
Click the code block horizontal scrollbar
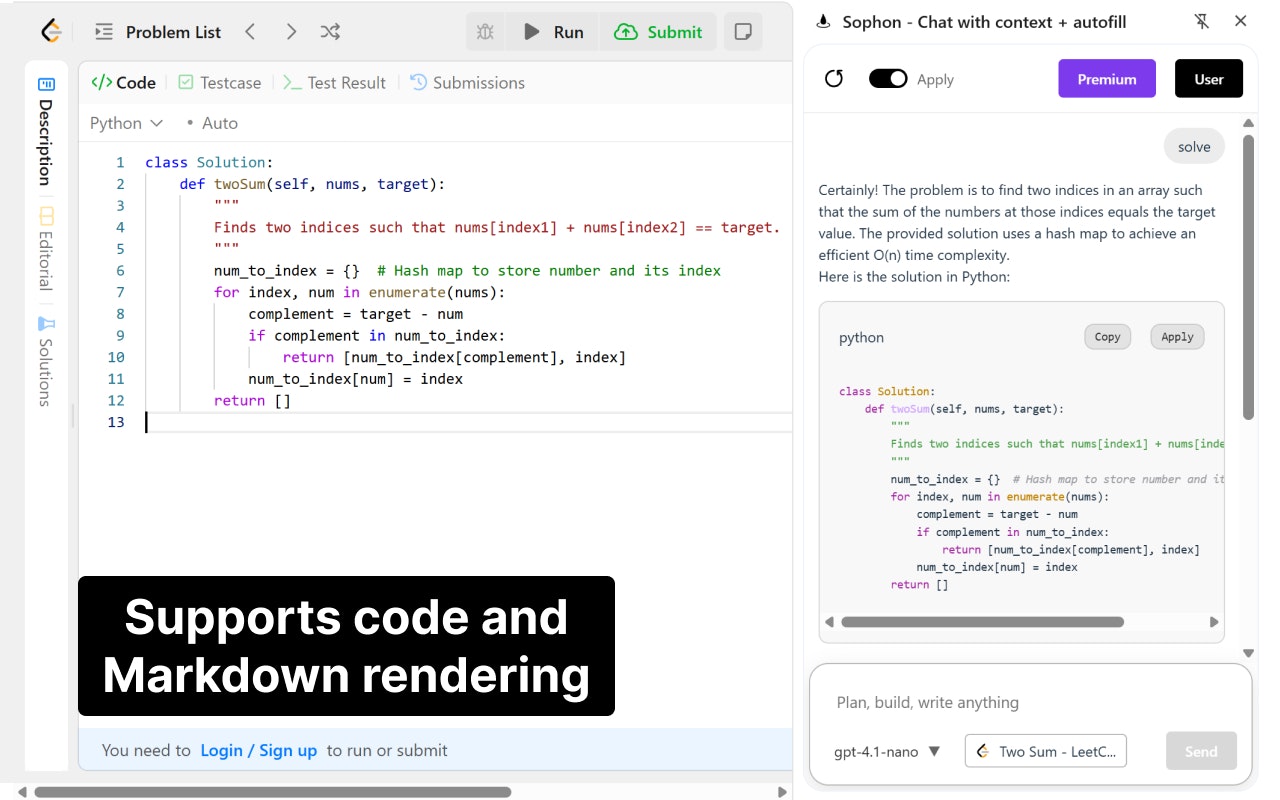(x=982, y=622)
